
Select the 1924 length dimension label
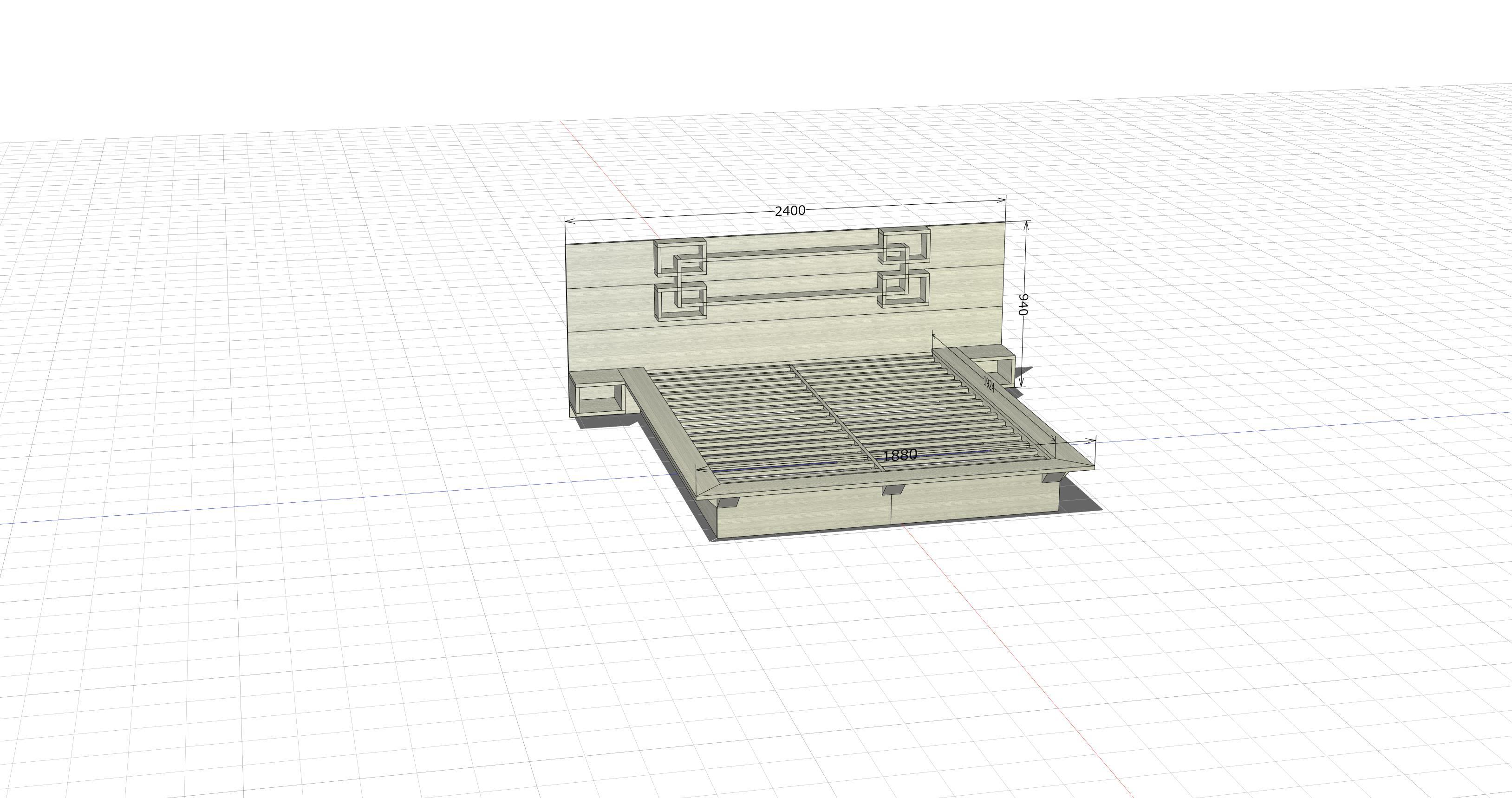[989, 384]
